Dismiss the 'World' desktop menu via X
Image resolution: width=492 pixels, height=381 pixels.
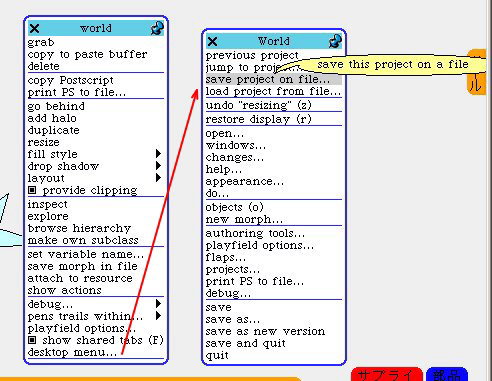tap(212, 41)
